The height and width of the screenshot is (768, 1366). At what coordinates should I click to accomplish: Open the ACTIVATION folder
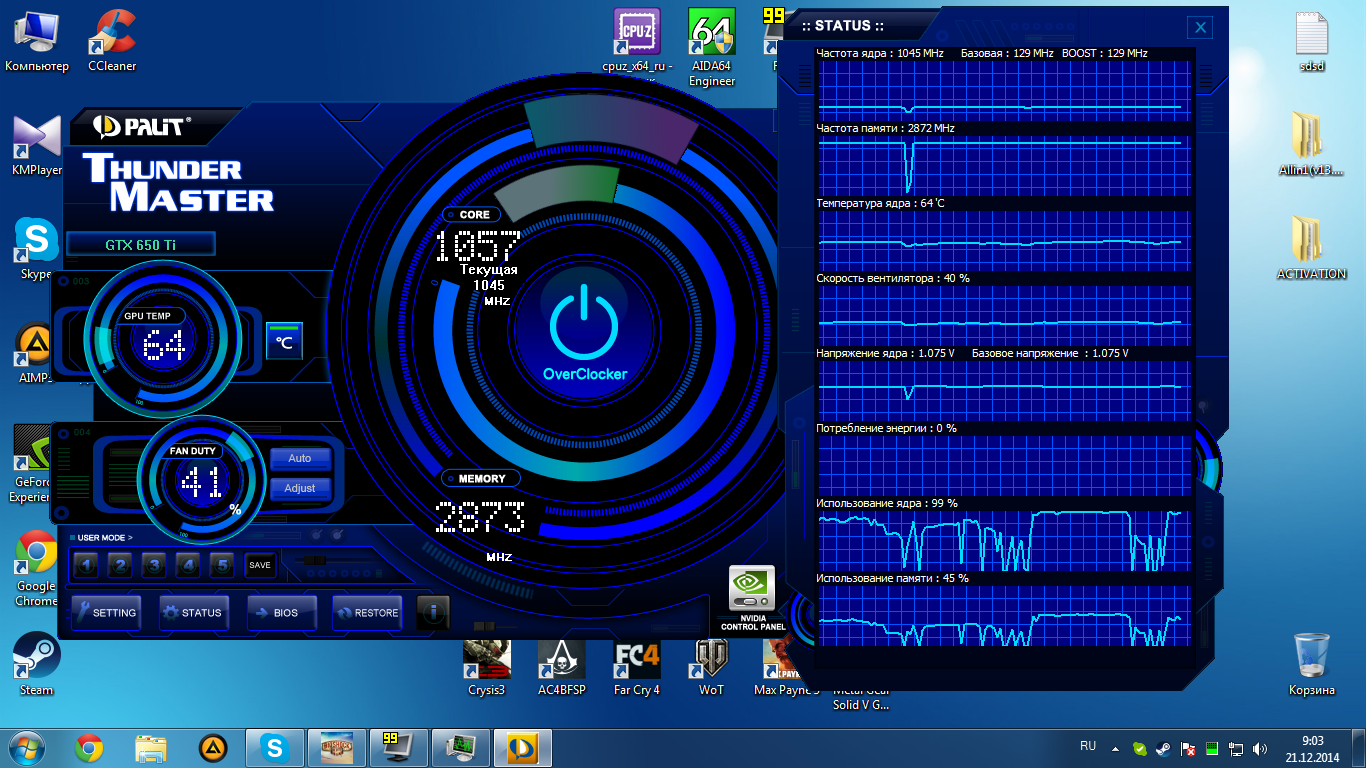tap(1311, 249)
